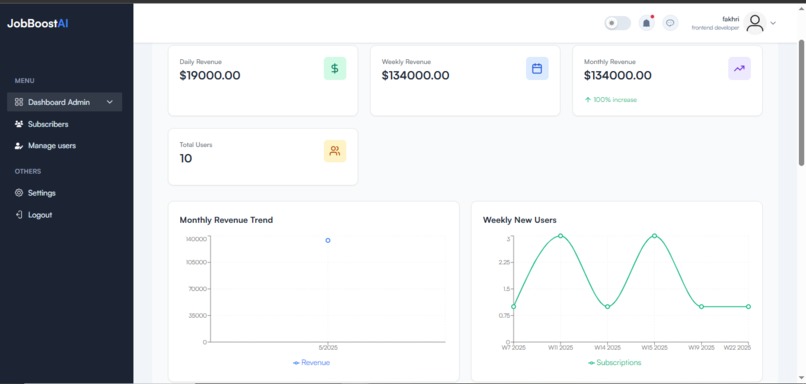Screen dimensions: 806x384
Task: Open the chat messages icon
Action: (x=670, y=23)
